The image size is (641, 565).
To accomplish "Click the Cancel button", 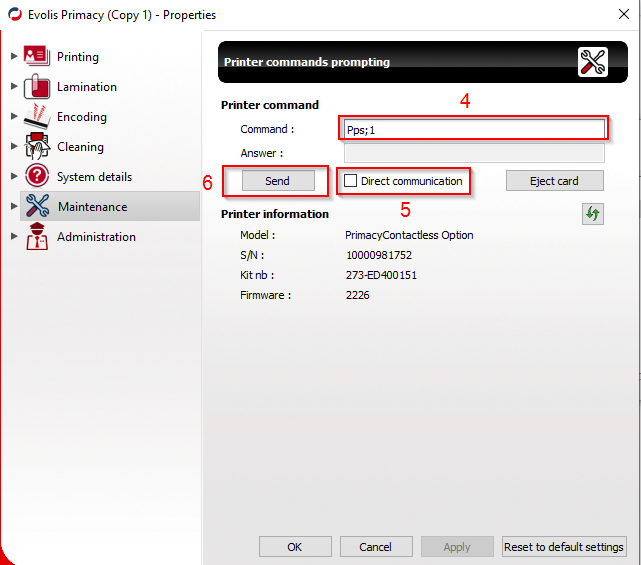I will [376, 547].
